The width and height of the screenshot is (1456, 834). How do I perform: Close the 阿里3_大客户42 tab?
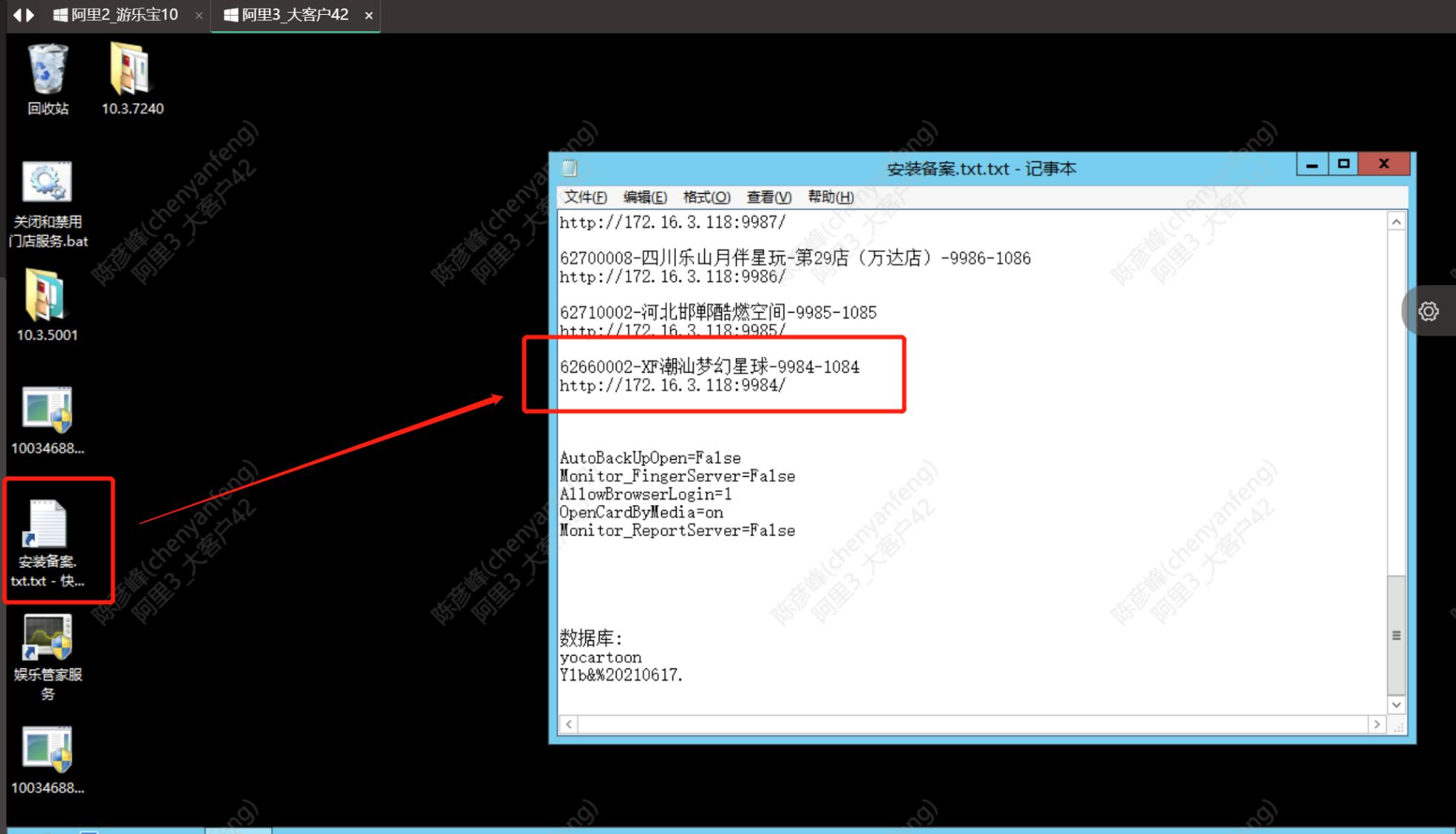(x=368, y=16)
